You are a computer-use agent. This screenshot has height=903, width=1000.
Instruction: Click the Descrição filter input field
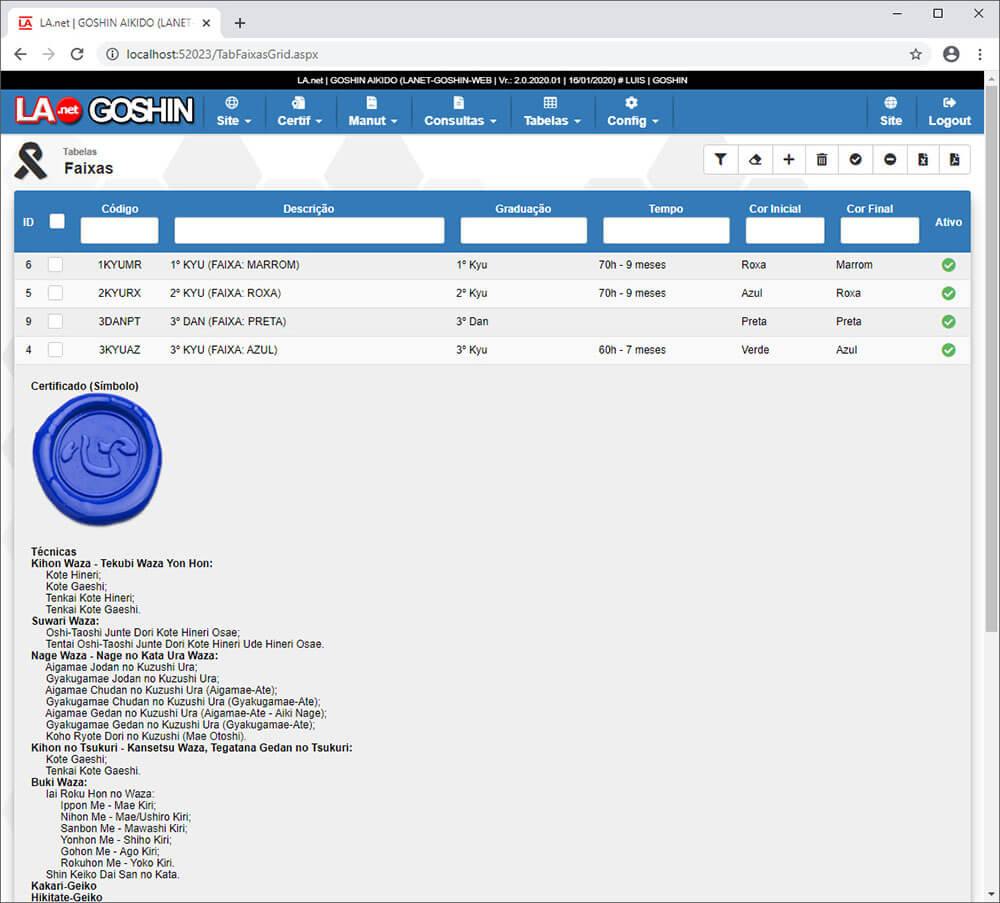(309, 231)
